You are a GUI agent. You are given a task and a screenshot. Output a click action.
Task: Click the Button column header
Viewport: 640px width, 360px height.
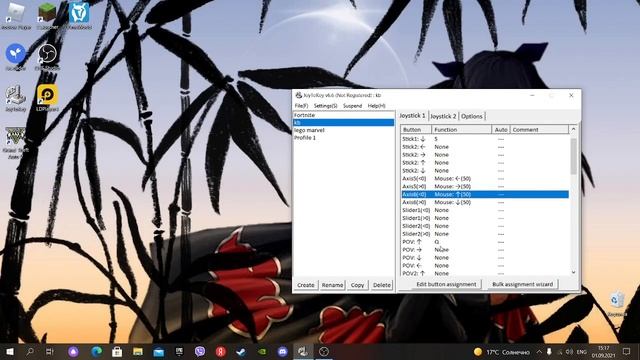tap(416, 129)
